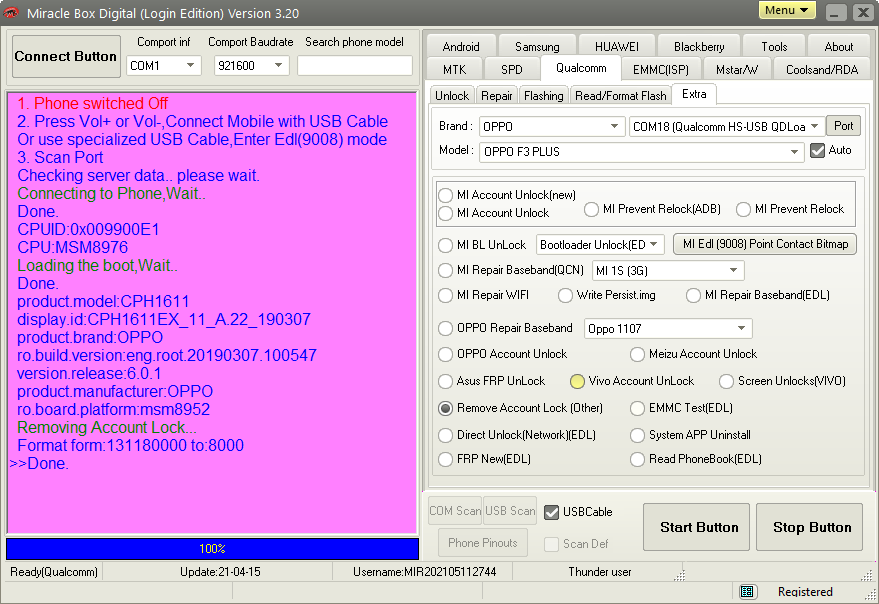
Task: Click the Miracle Box title bar logo
Action: point(12,13)
